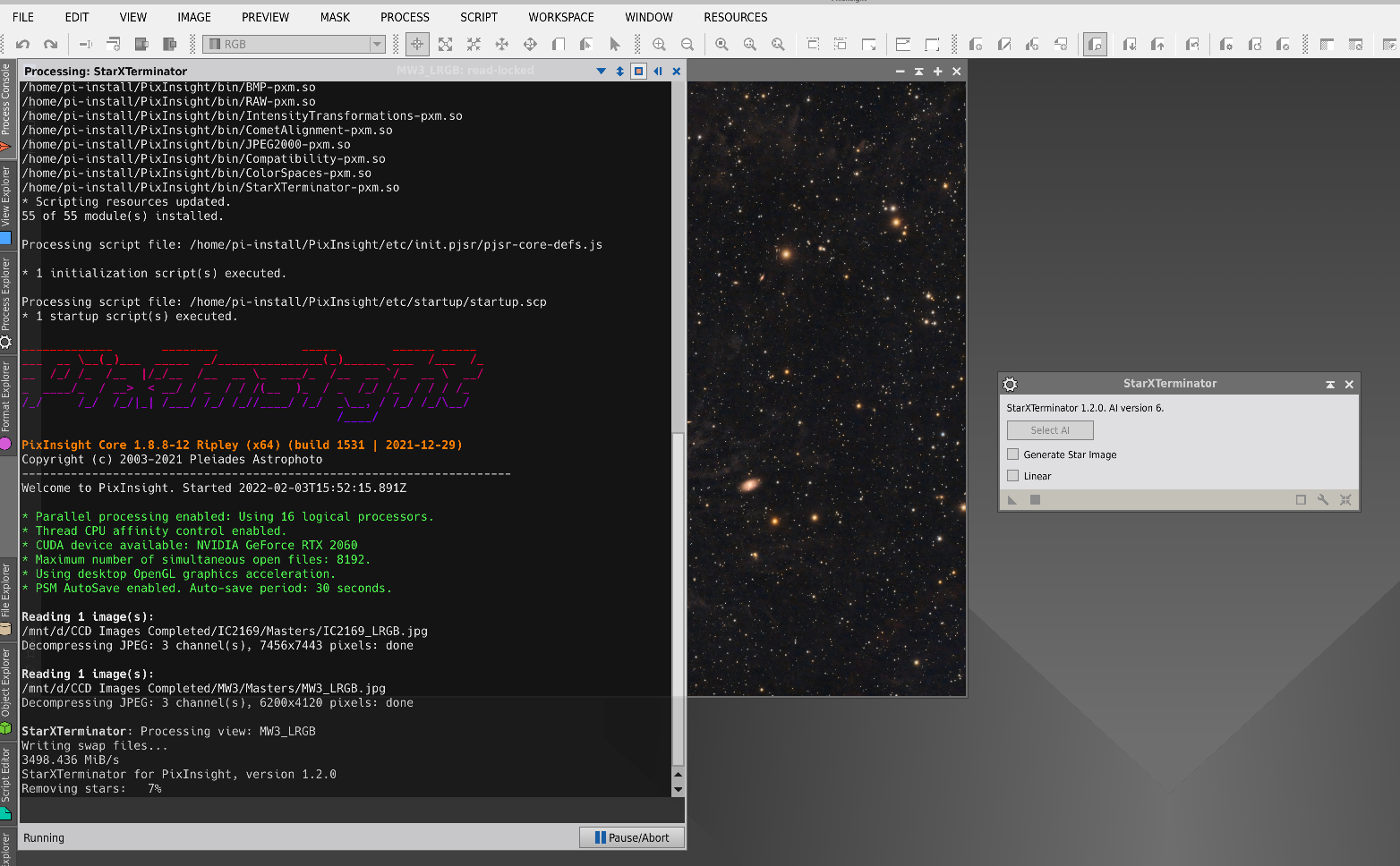Select the Pan hand tool icon
This screenshot has height=866, width=1400.
click(502, 44)
